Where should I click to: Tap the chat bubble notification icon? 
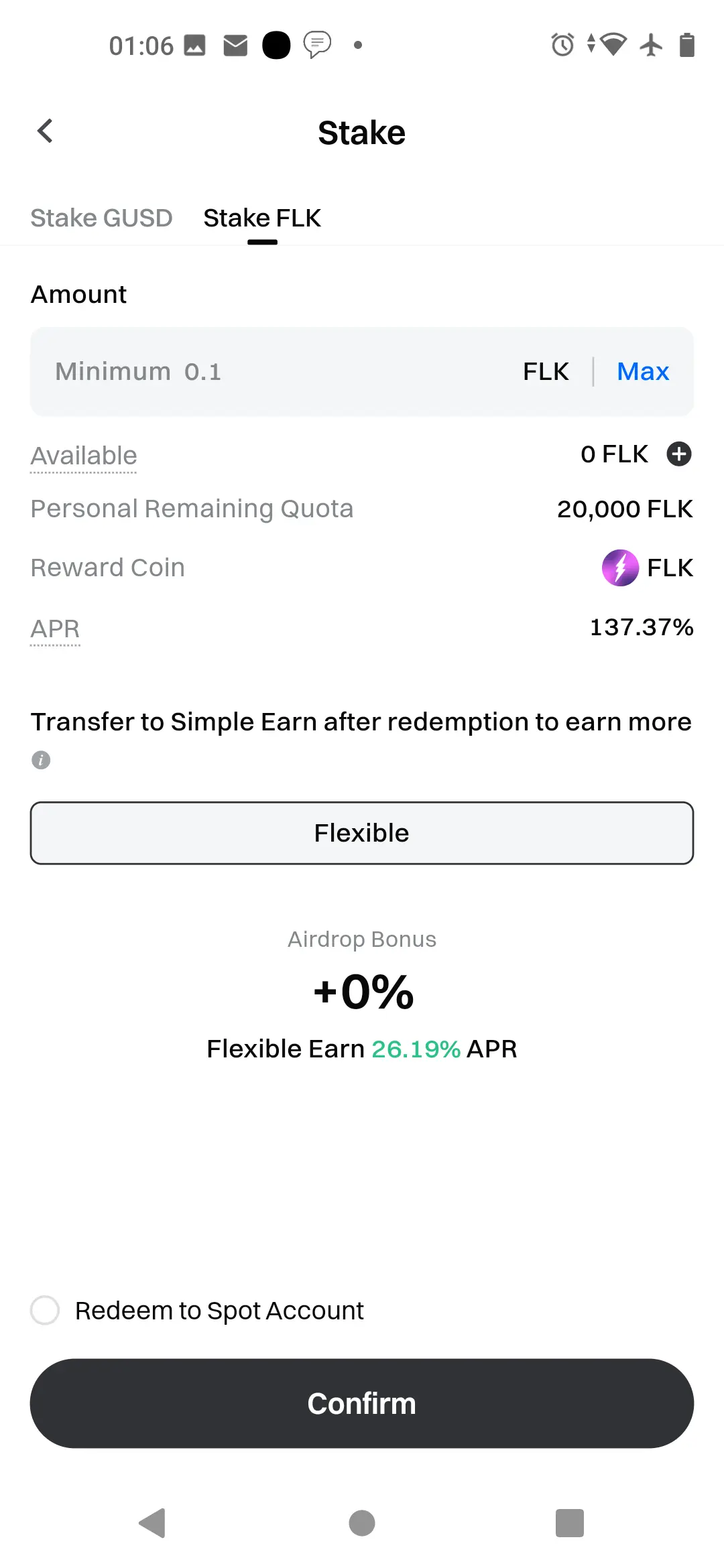pyautogui.click(x=317, y=45)
